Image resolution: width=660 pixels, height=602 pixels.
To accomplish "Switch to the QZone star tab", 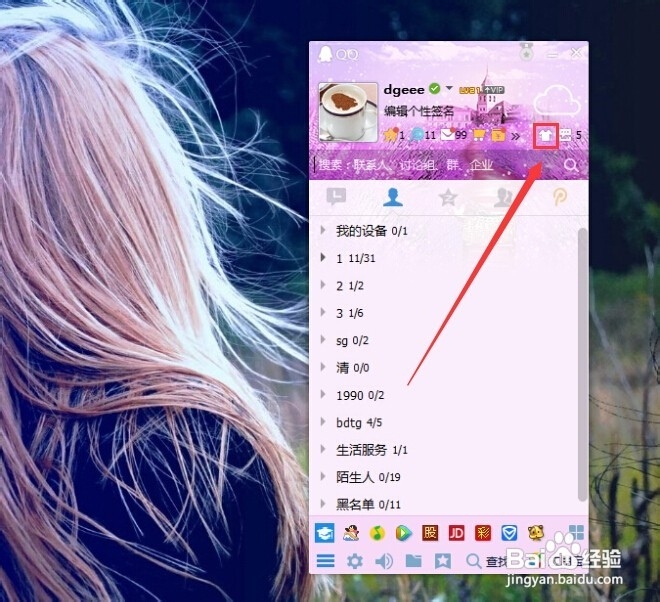I will click(x=448, y=197).
